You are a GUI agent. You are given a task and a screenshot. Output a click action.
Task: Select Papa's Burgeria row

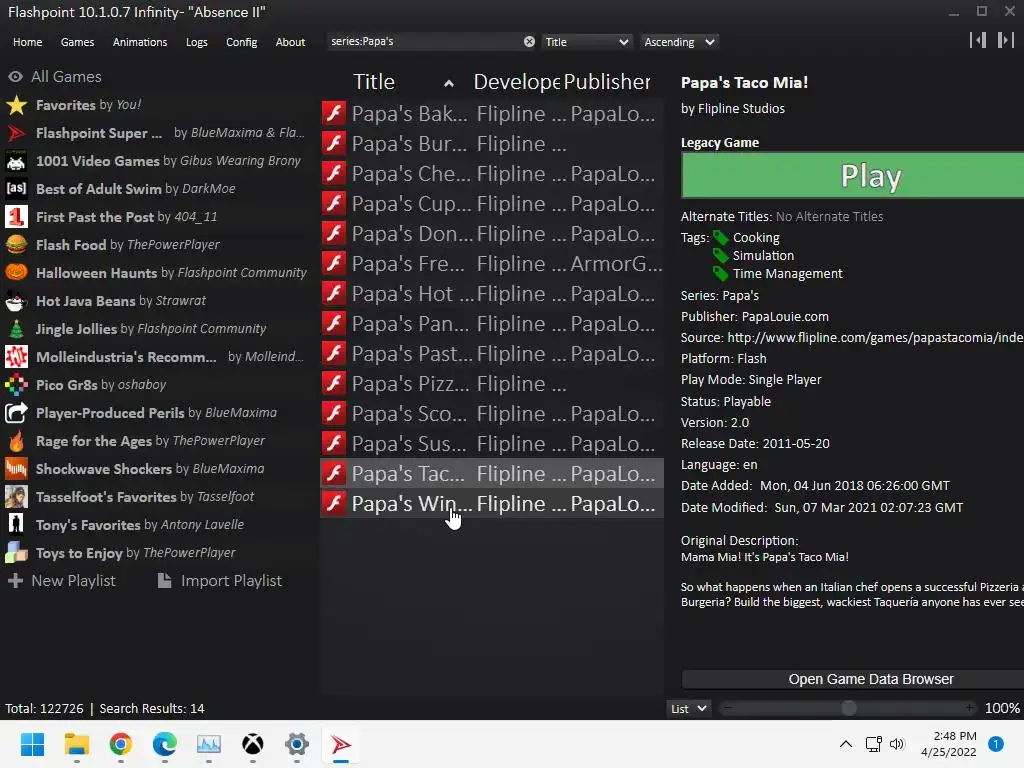point(492,144)
